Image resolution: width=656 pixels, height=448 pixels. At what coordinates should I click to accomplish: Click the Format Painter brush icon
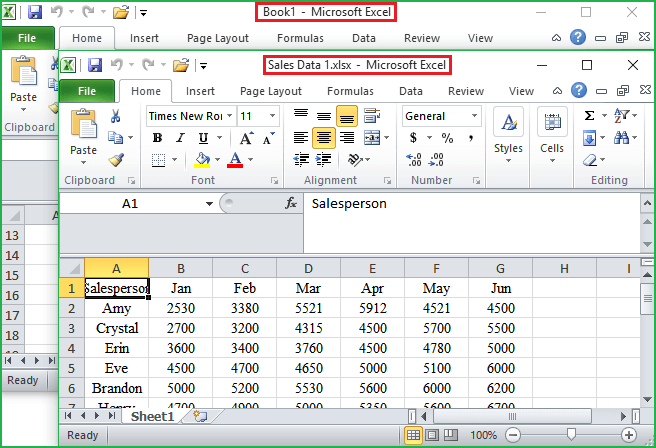point(116,160)
